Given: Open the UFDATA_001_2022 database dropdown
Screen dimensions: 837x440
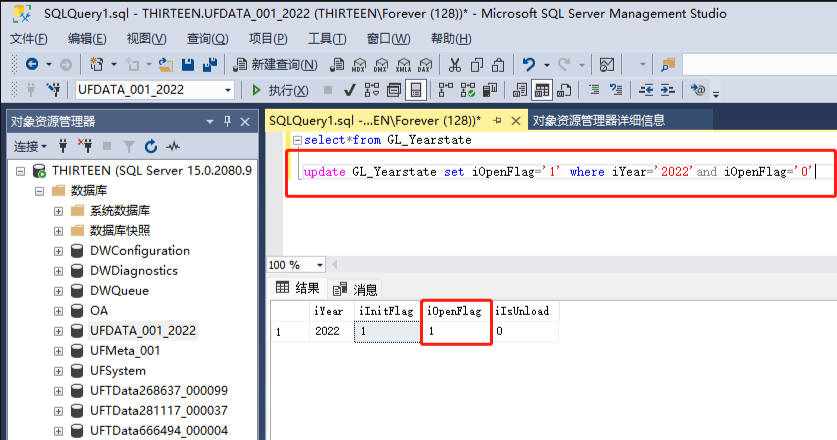Looking at the screenshot, I should click(x=228, y=90).
